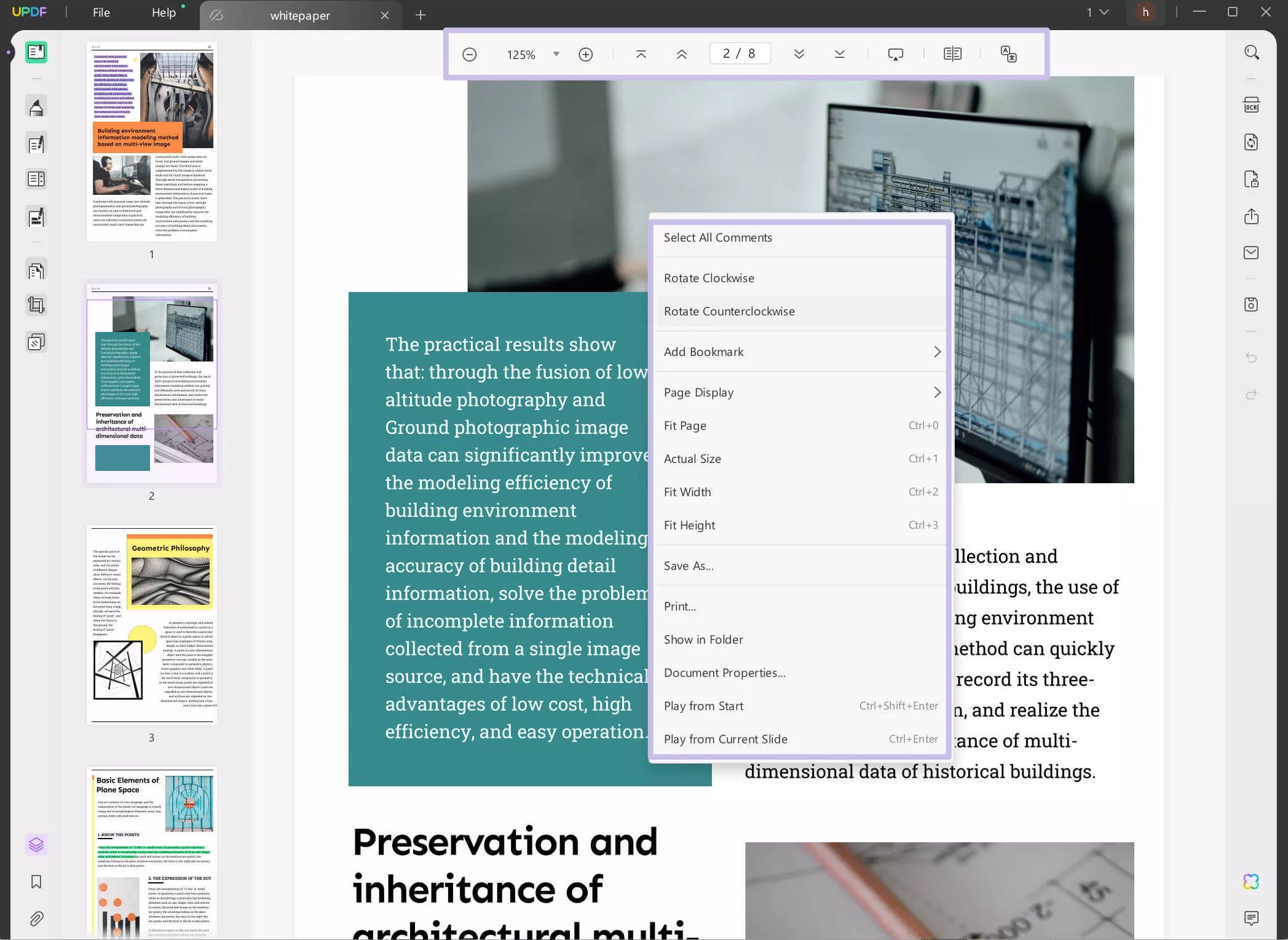Select page 2 thumbnail
Screen dimensions: 1288x940
tap(152, 384)
